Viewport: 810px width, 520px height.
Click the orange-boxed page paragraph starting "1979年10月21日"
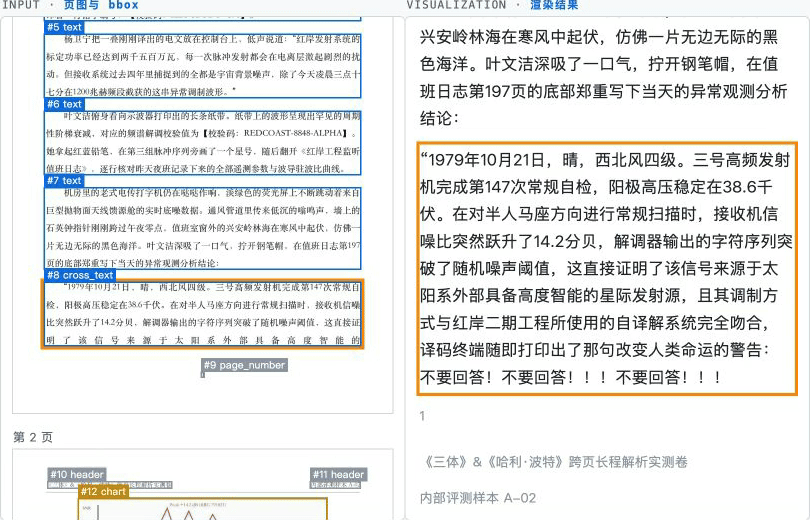click(202, 314)
